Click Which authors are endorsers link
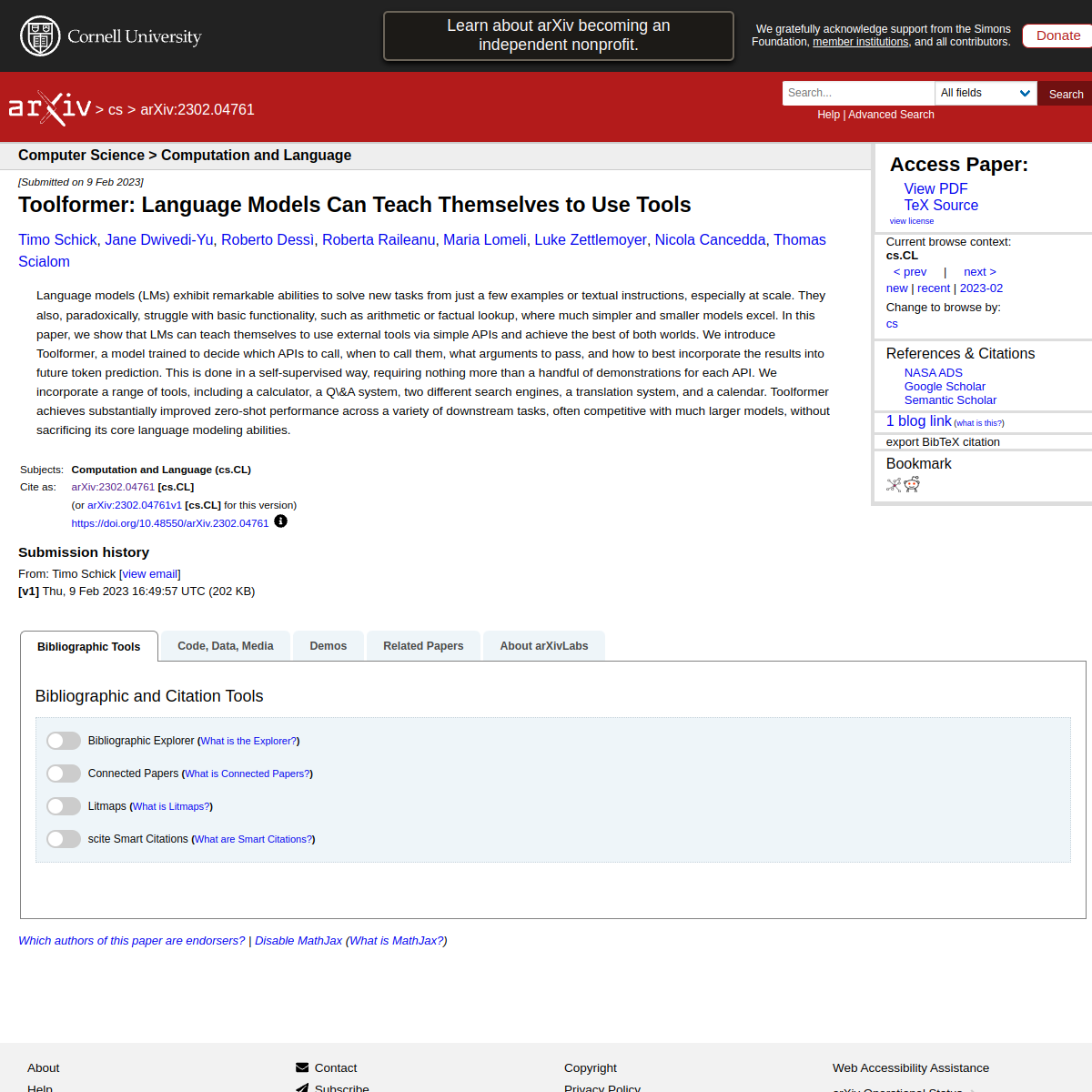Viewport: 1092px width, 1092px height. point(132,941)
